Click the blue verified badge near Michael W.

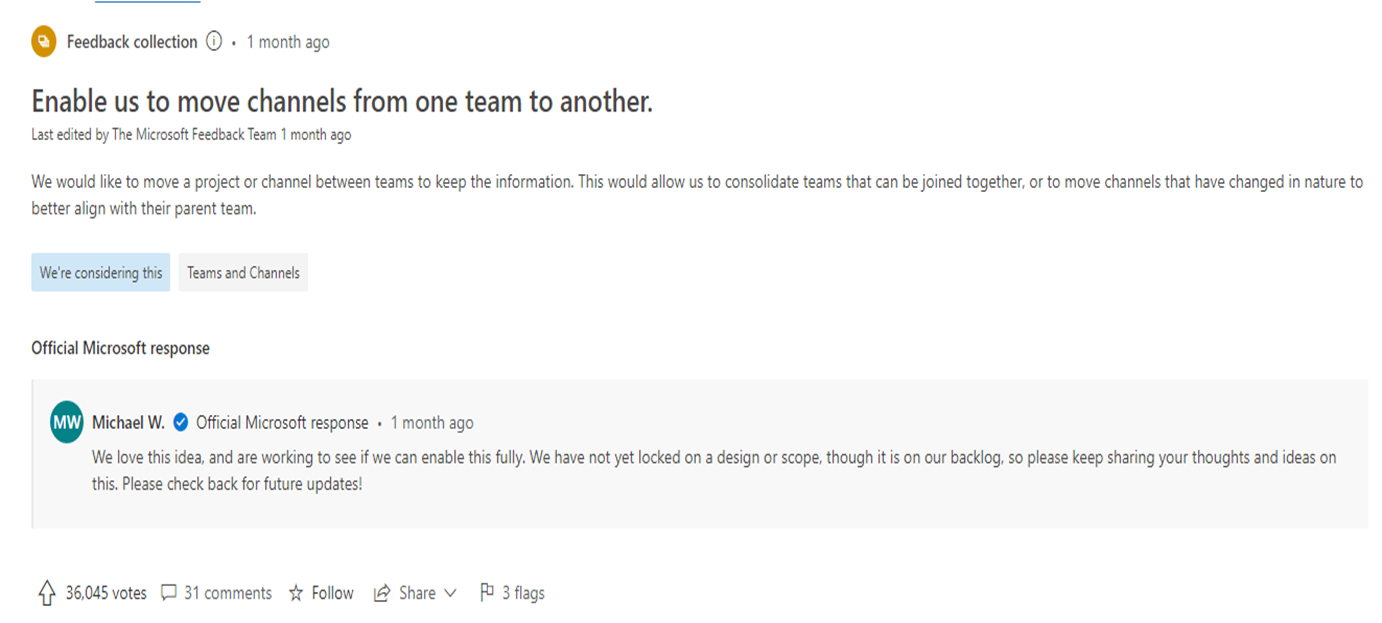click(x=181, y=422)
